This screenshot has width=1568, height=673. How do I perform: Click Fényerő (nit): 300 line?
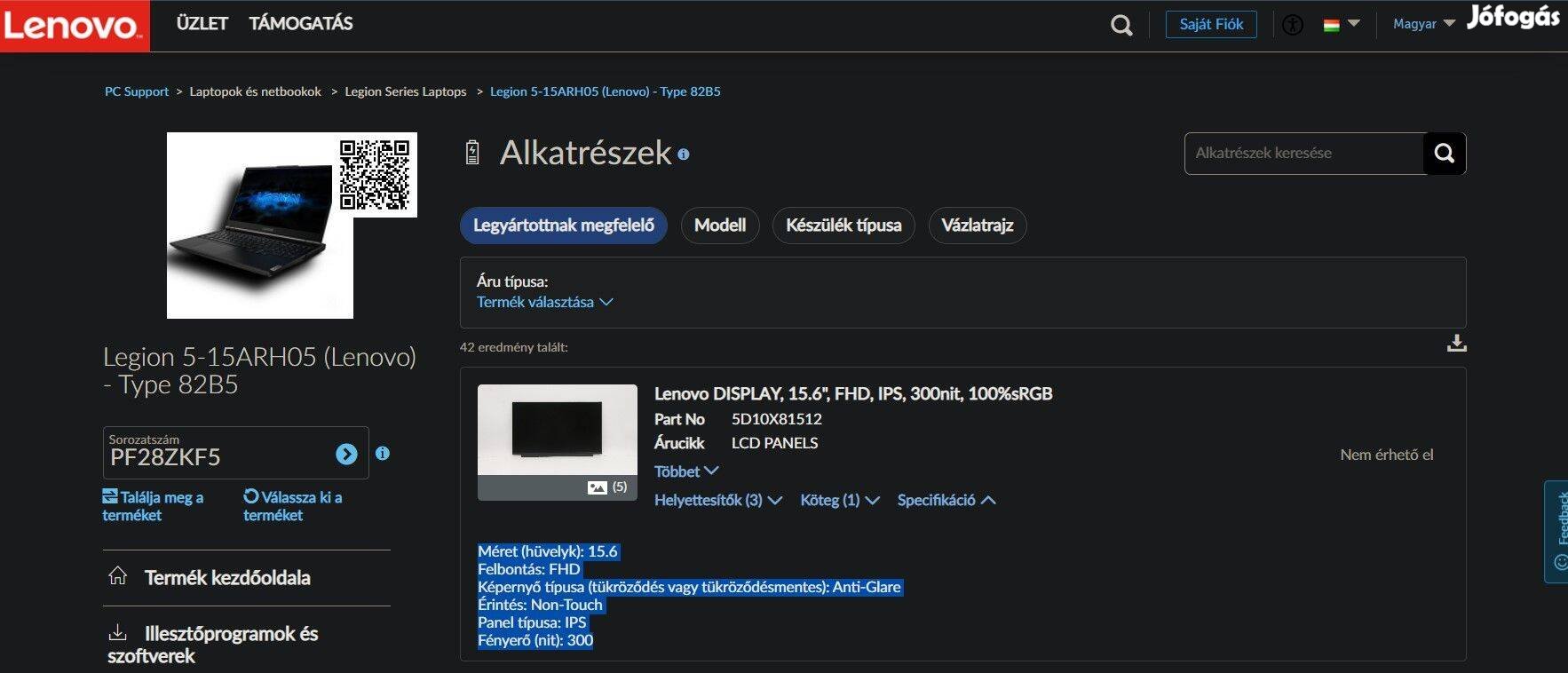(x=535, y=640)
